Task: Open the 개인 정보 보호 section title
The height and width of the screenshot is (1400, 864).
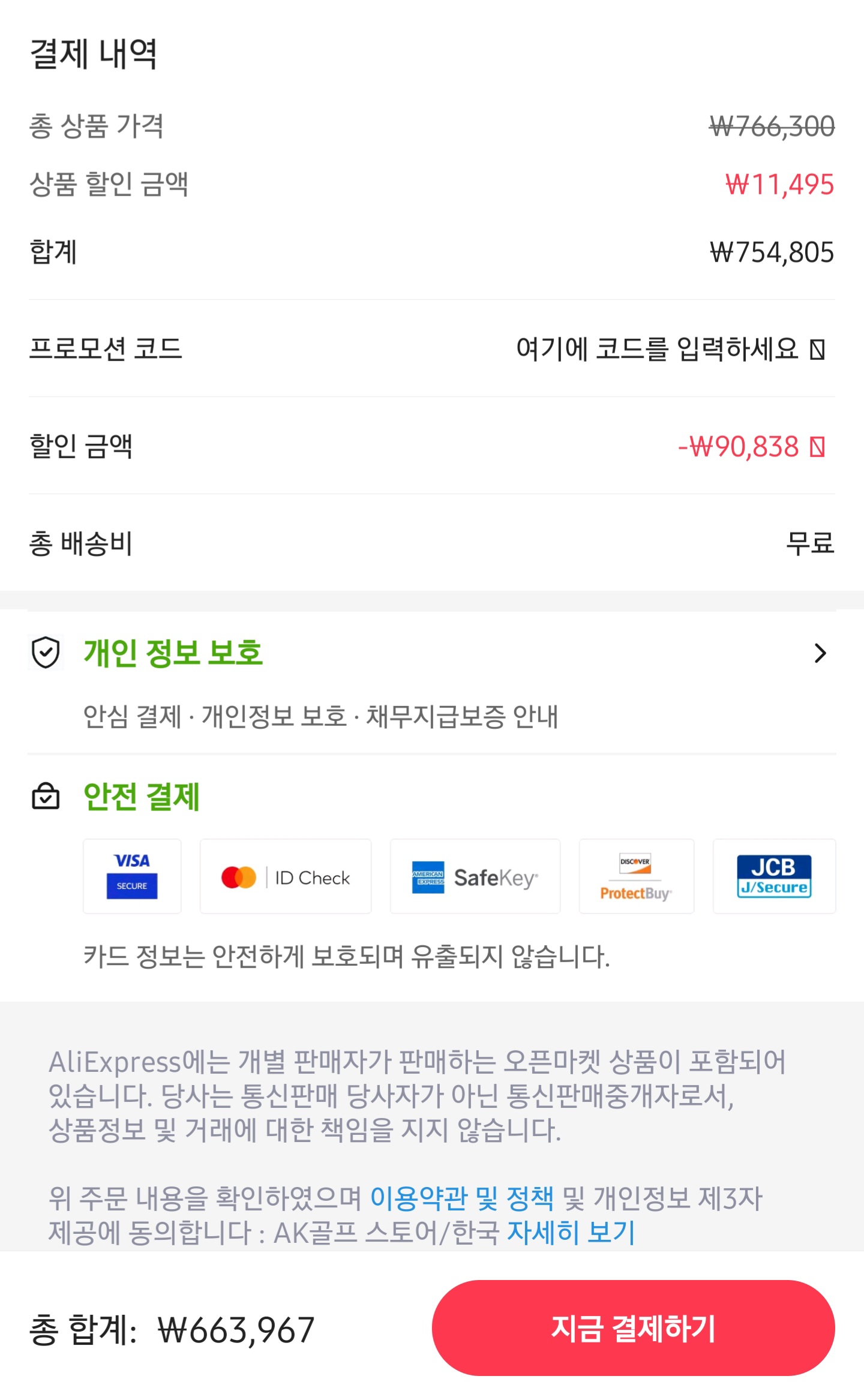Action: point(173,653)
